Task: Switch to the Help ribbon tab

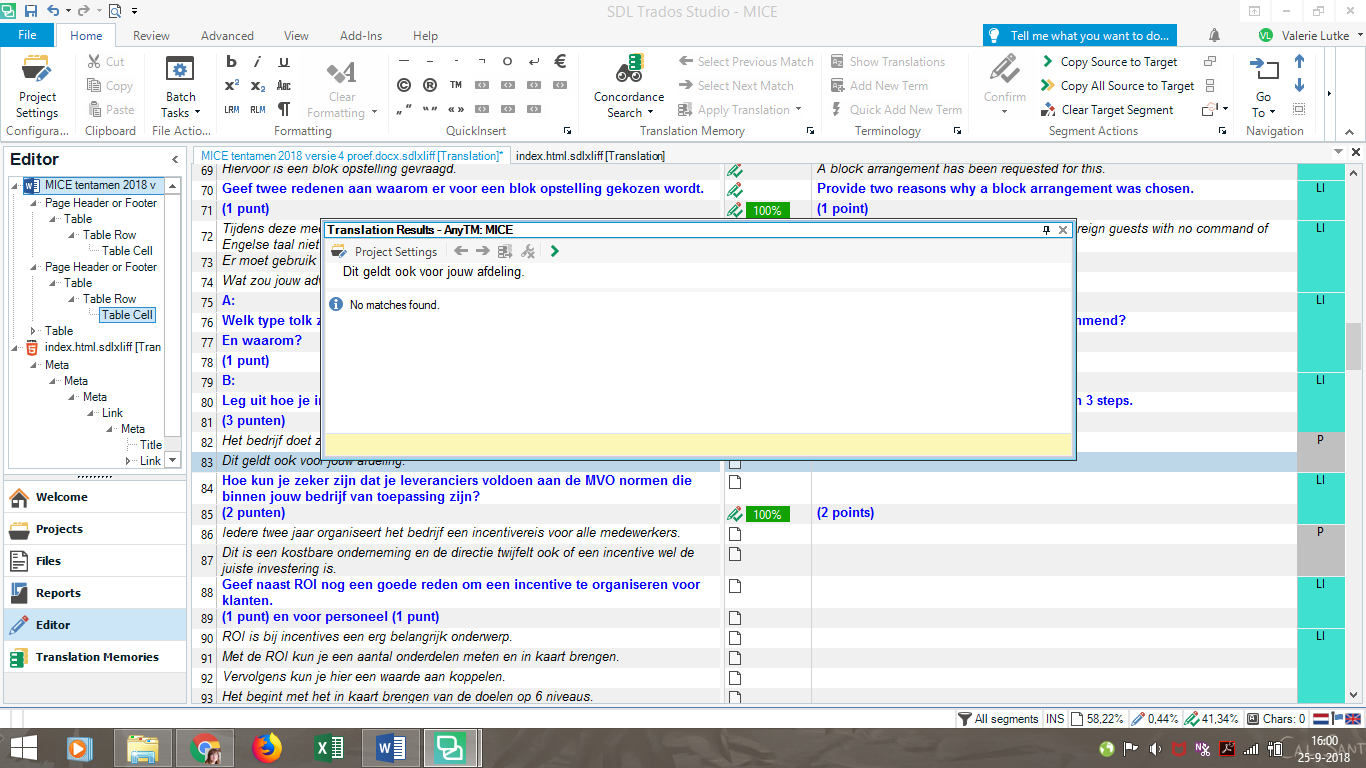Action: [x=425, y=36]
